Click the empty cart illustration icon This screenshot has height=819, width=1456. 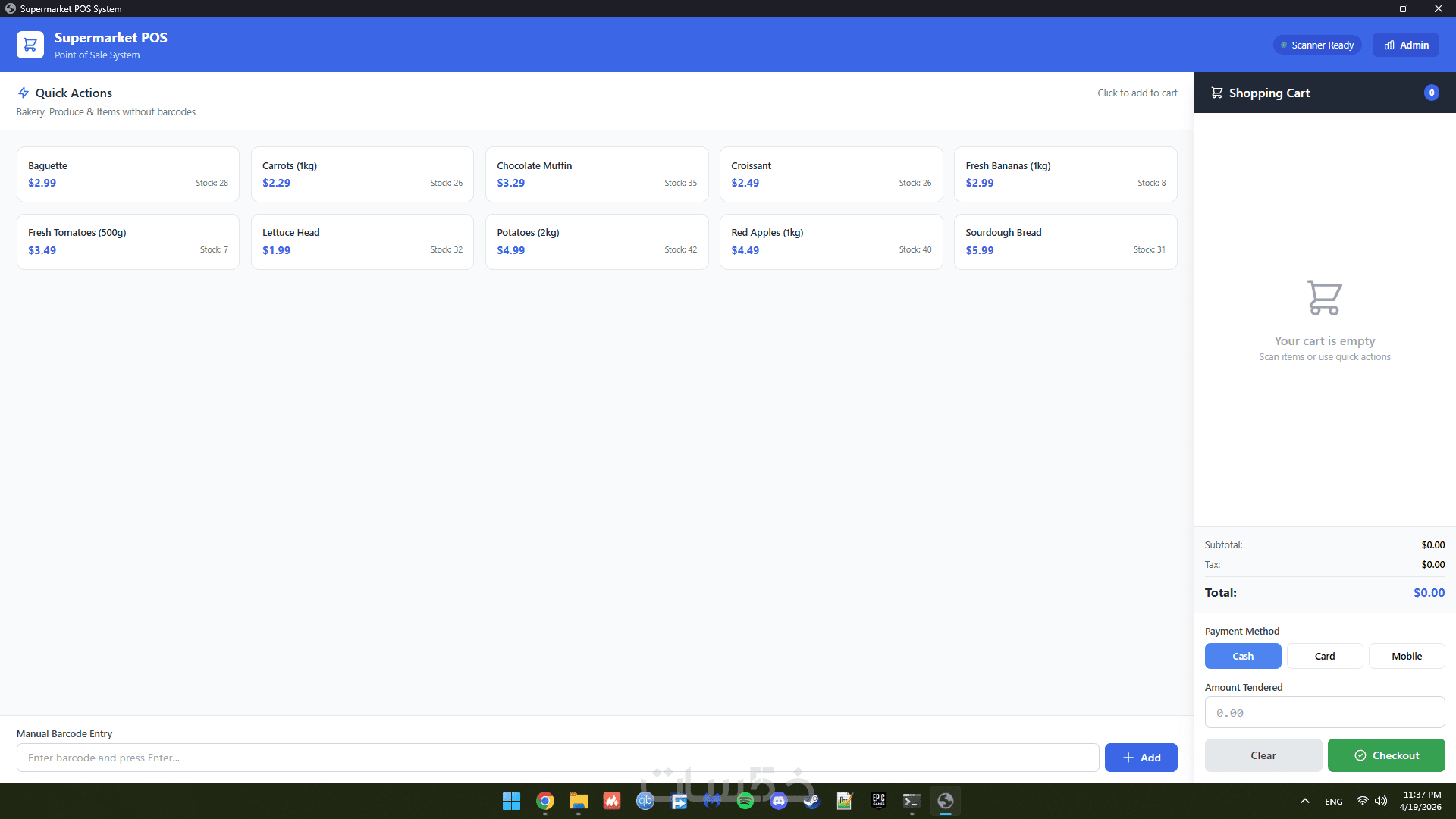pos(1324,298)
